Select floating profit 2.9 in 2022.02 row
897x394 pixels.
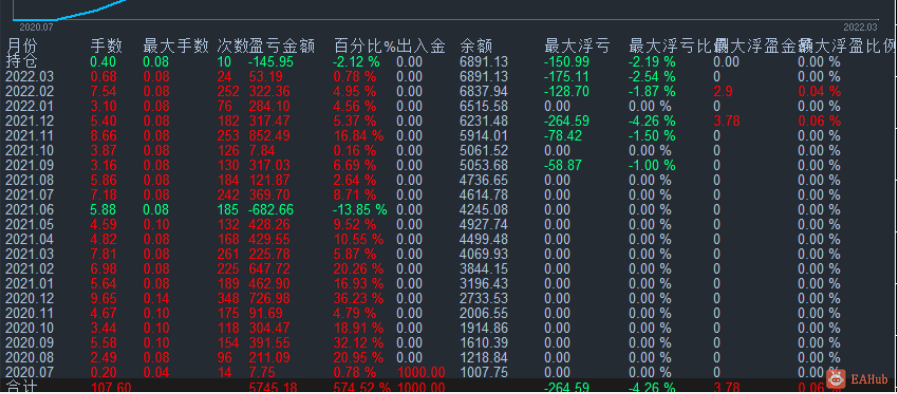[723, 91]
